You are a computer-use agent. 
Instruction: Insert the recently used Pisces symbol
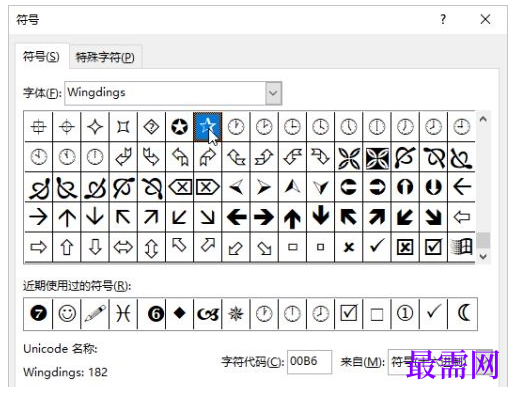pyautogui.click(x=123, y=313)
